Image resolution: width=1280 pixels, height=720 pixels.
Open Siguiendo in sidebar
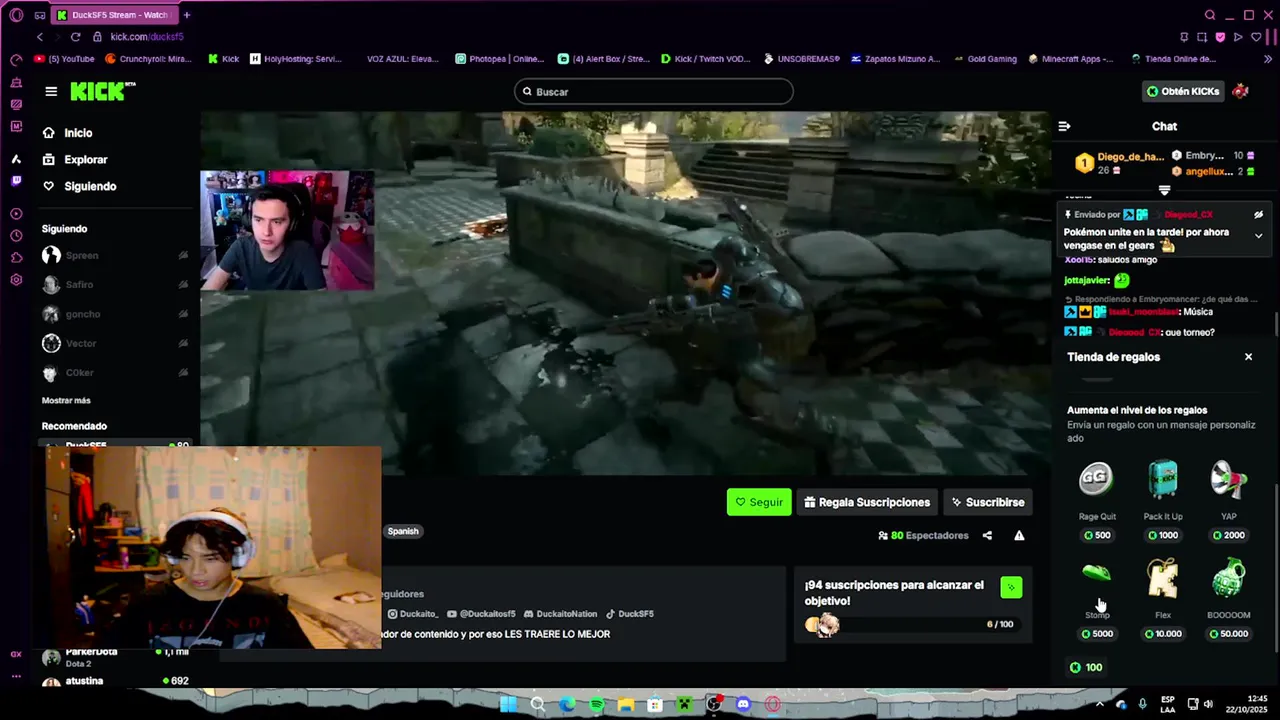coord(90,187)
